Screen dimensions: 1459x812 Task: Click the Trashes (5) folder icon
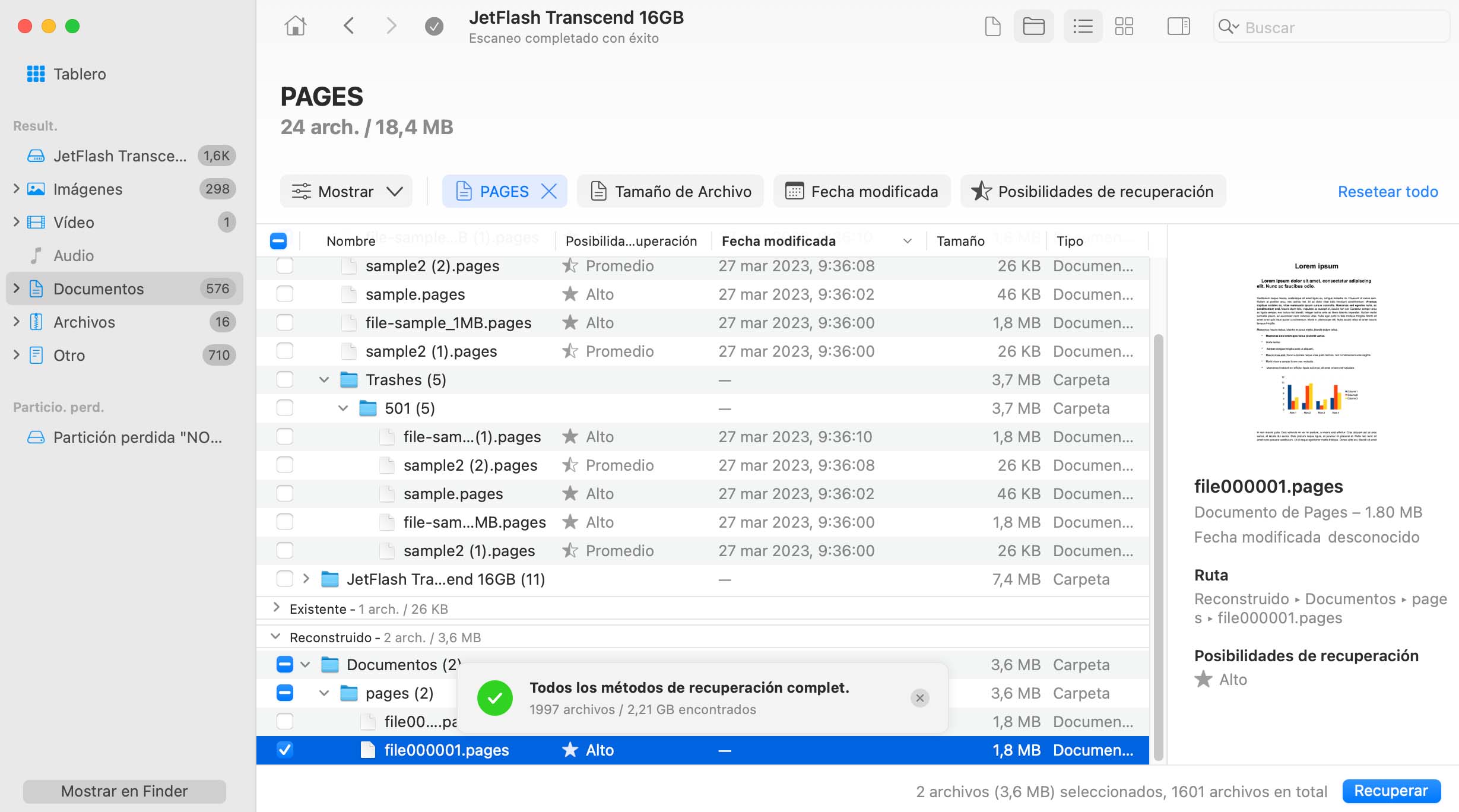pyautogui.click(x=349, y=380)
